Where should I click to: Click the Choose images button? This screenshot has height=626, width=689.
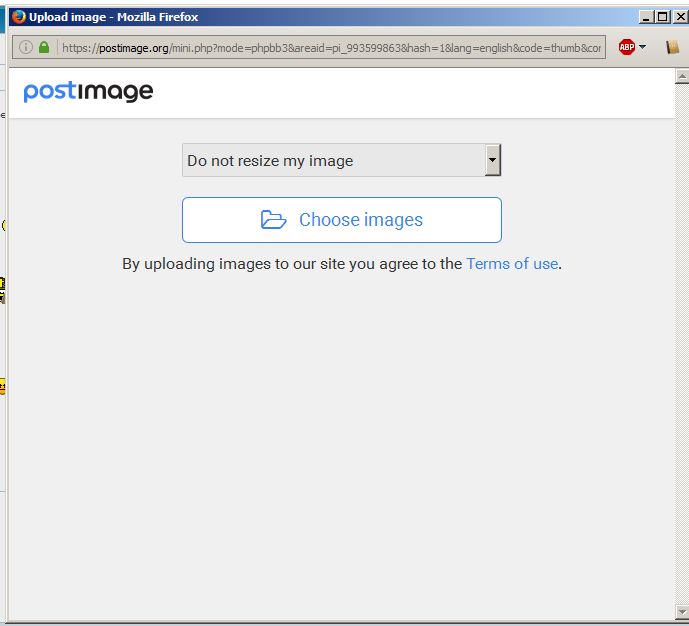(x=341, y=220)
